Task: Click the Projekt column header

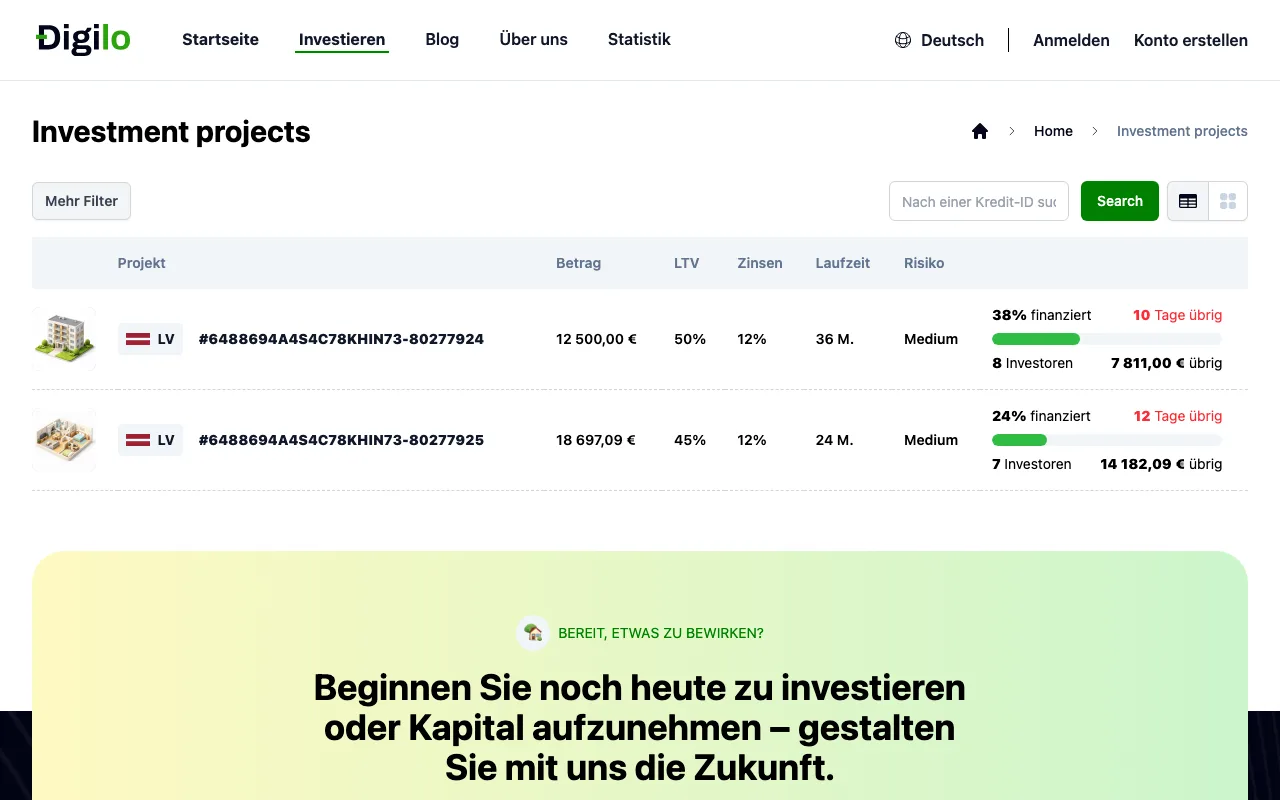Action: (x=142, y=263)
